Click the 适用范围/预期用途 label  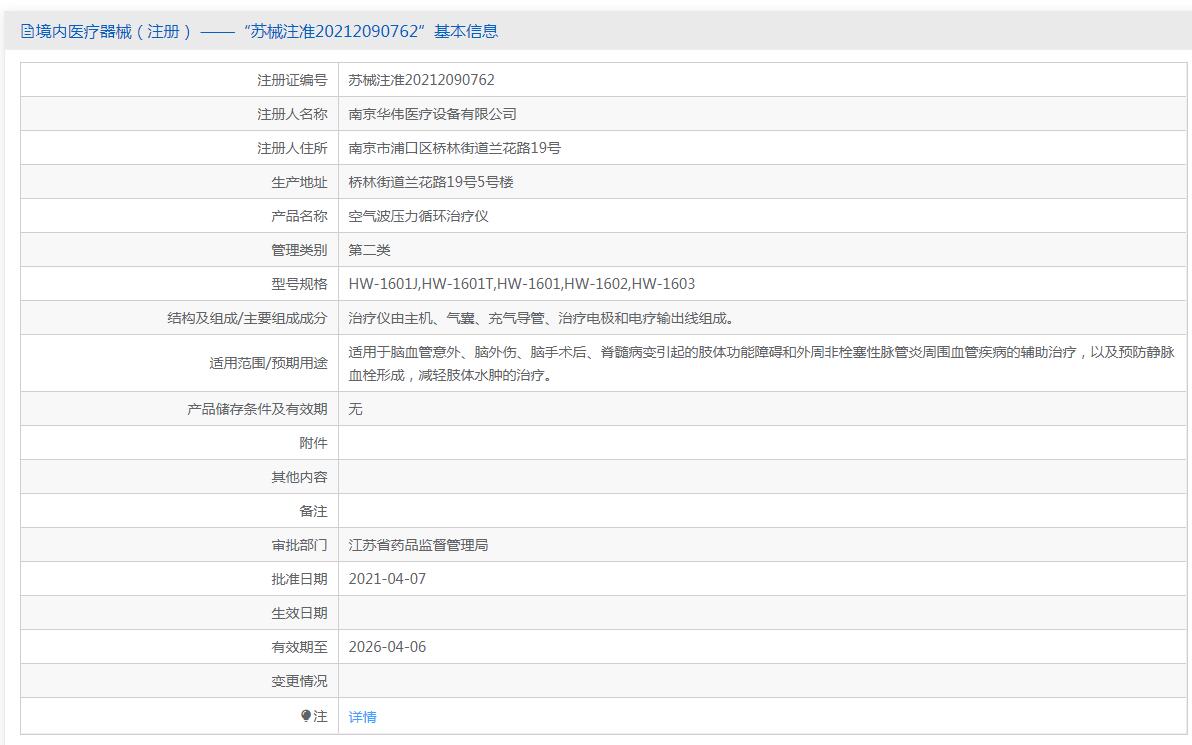point(268,363)
